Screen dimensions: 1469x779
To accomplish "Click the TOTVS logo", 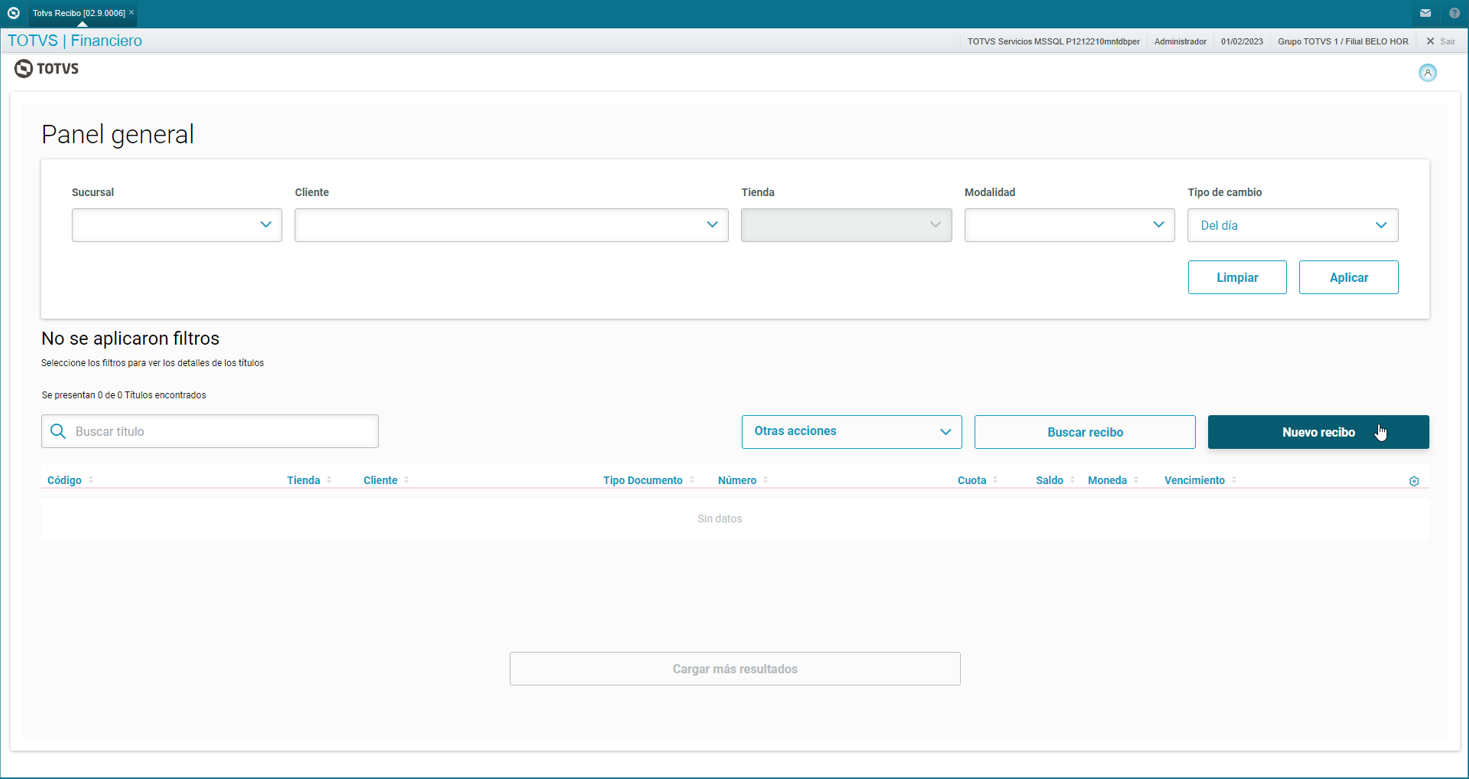I will 47,69.
